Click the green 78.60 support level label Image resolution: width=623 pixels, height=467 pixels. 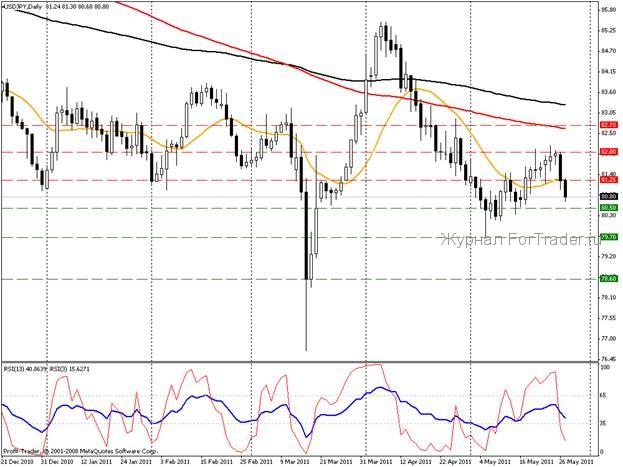[x=608, y=279]
